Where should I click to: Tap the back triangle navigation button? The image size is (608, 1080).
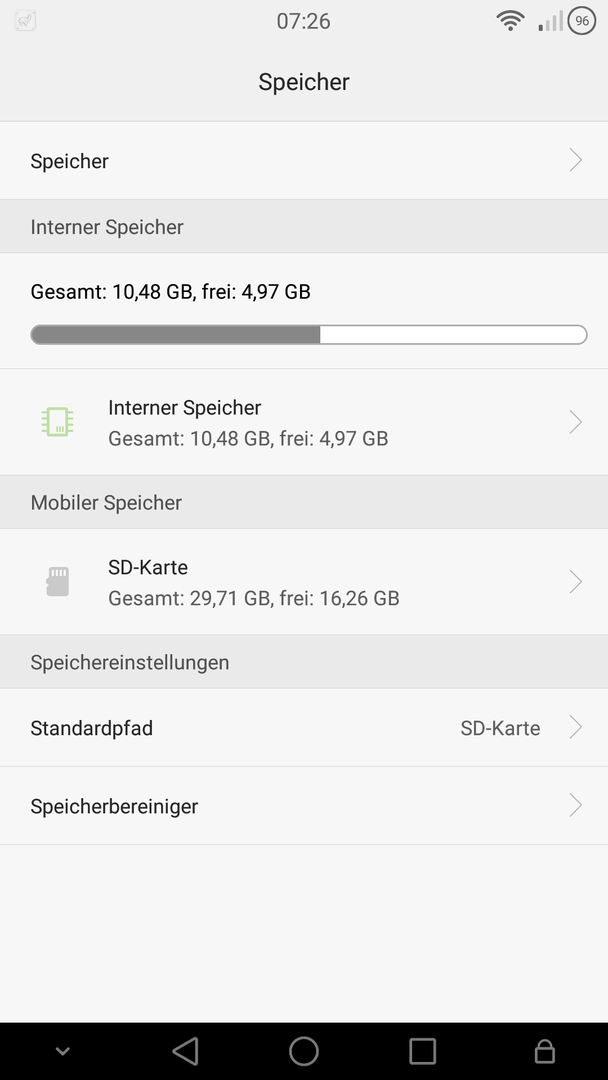point(185,1051)
